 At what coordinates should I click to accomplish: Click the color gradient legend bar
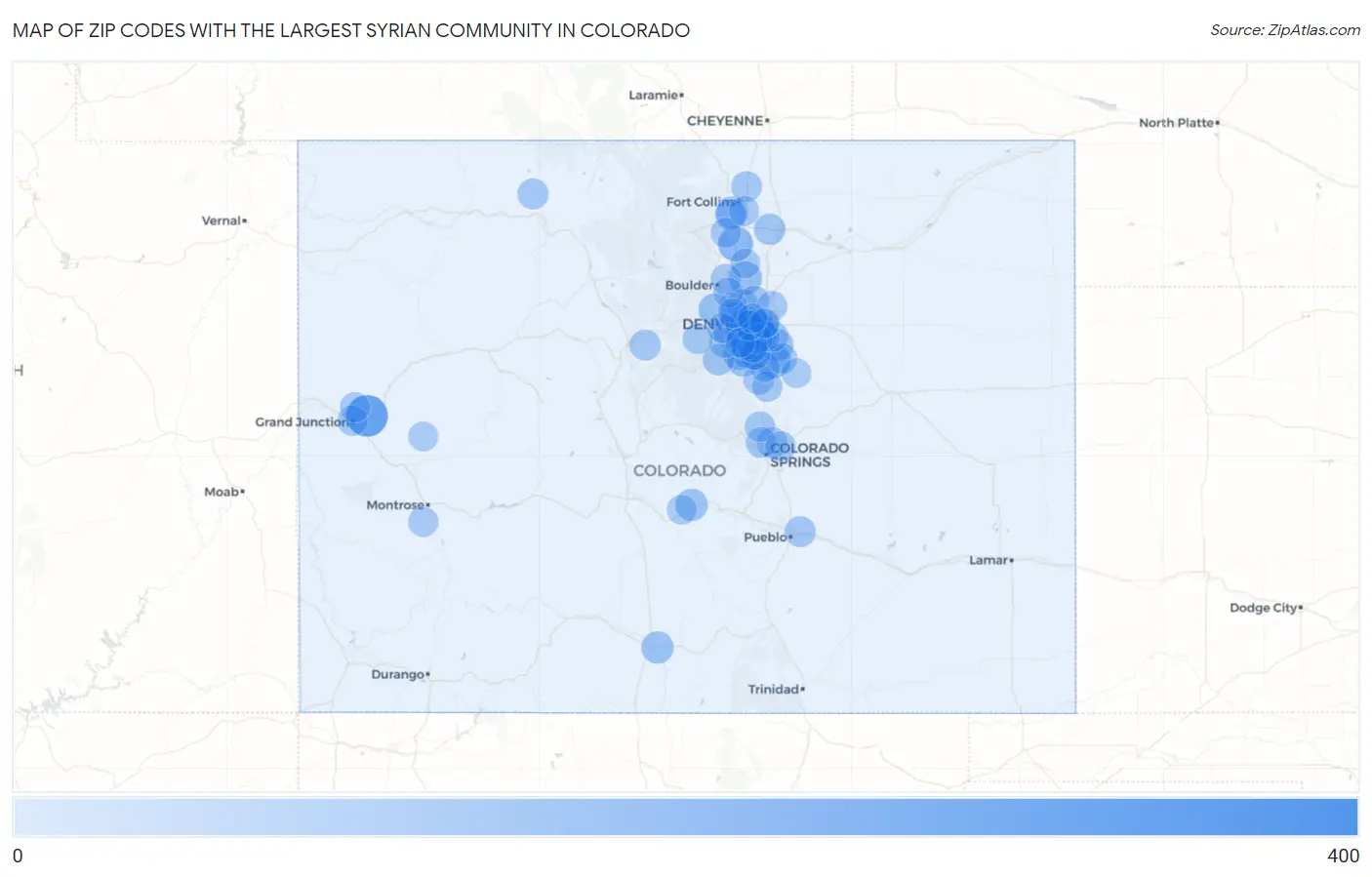coord(685,817)
